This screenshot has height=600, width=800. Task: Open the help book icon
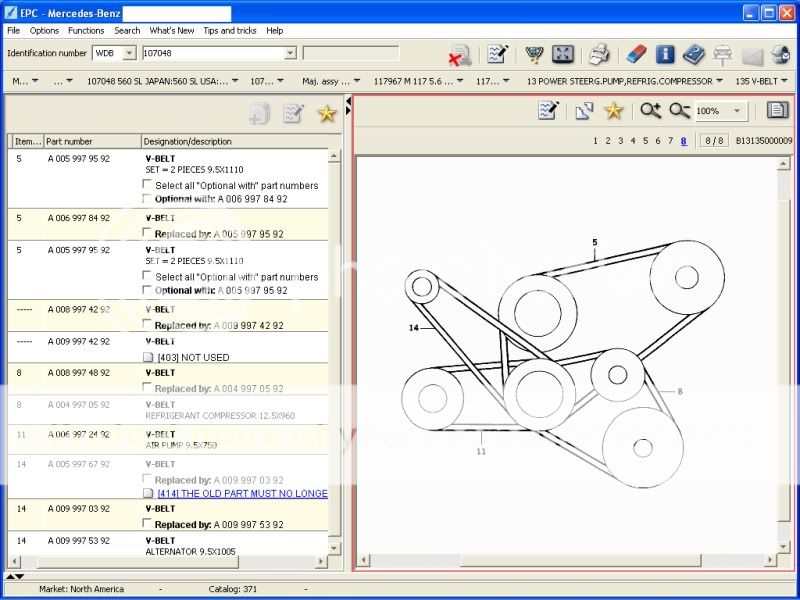click(x=693, y=54)
